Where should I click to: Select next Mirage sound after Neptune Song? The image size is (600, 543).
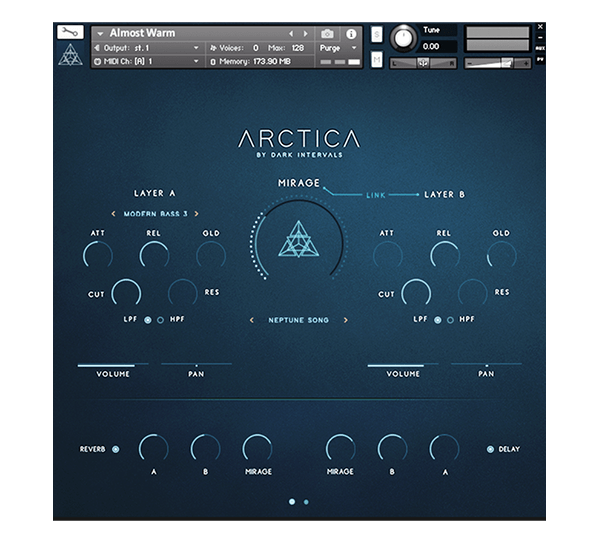pyautogui.click(x=346, y=320)
